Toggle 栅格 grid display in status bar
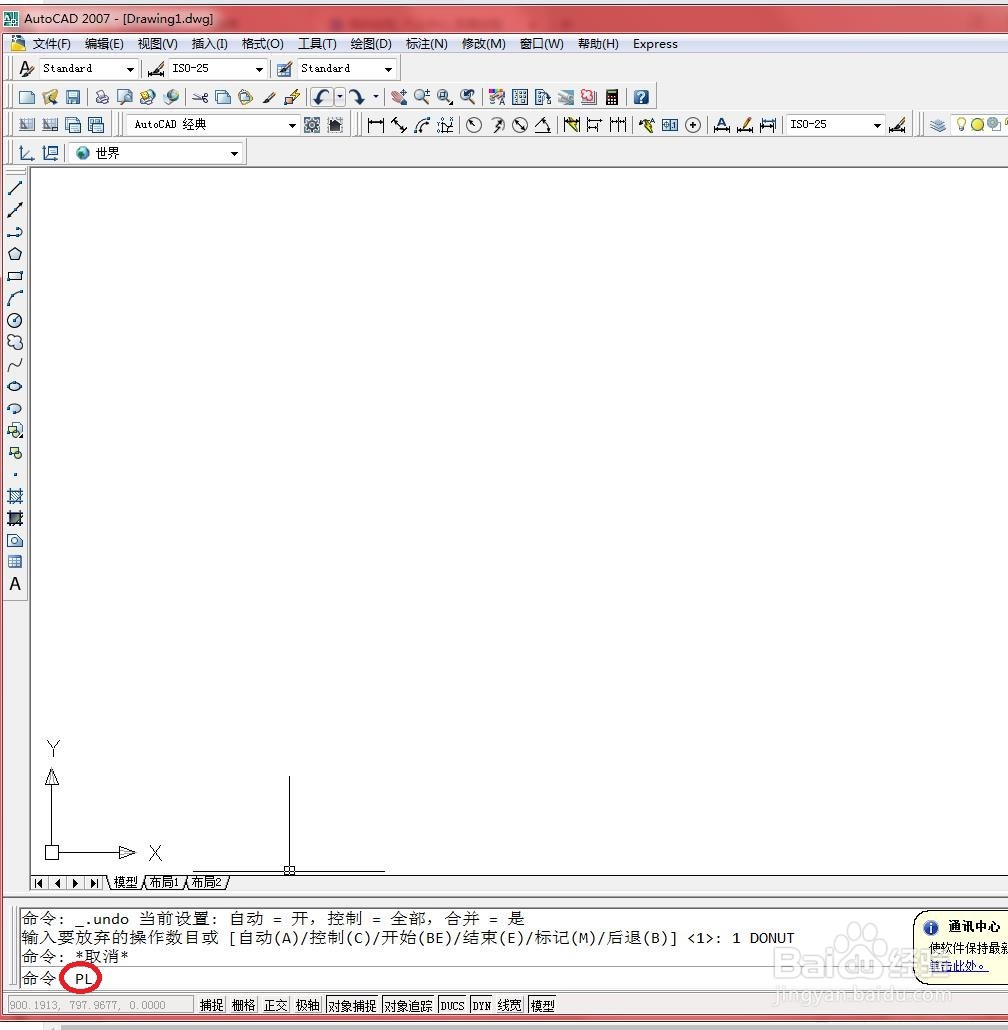The image size is (1008, 1030). 244,1005
